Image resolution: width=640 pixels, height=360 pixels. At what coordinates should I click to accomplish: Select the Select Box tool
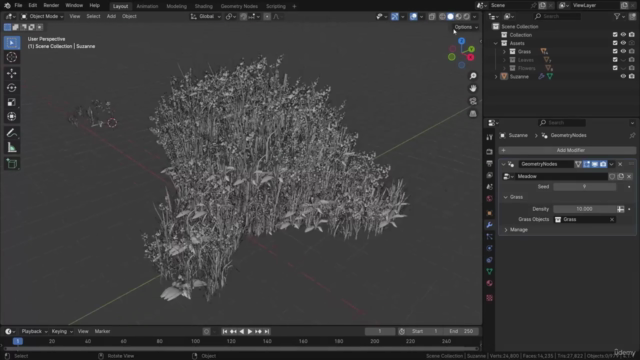[x=11, y=43]
